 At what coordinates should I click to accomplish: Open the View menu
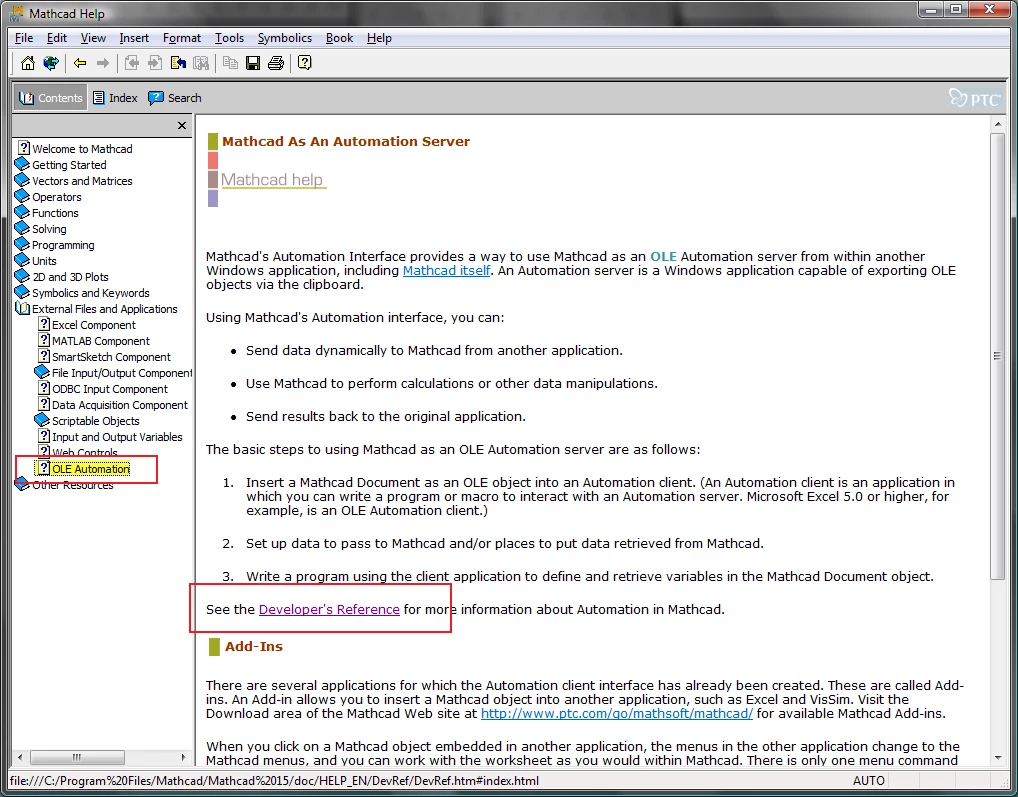click(x=93, y=38)
